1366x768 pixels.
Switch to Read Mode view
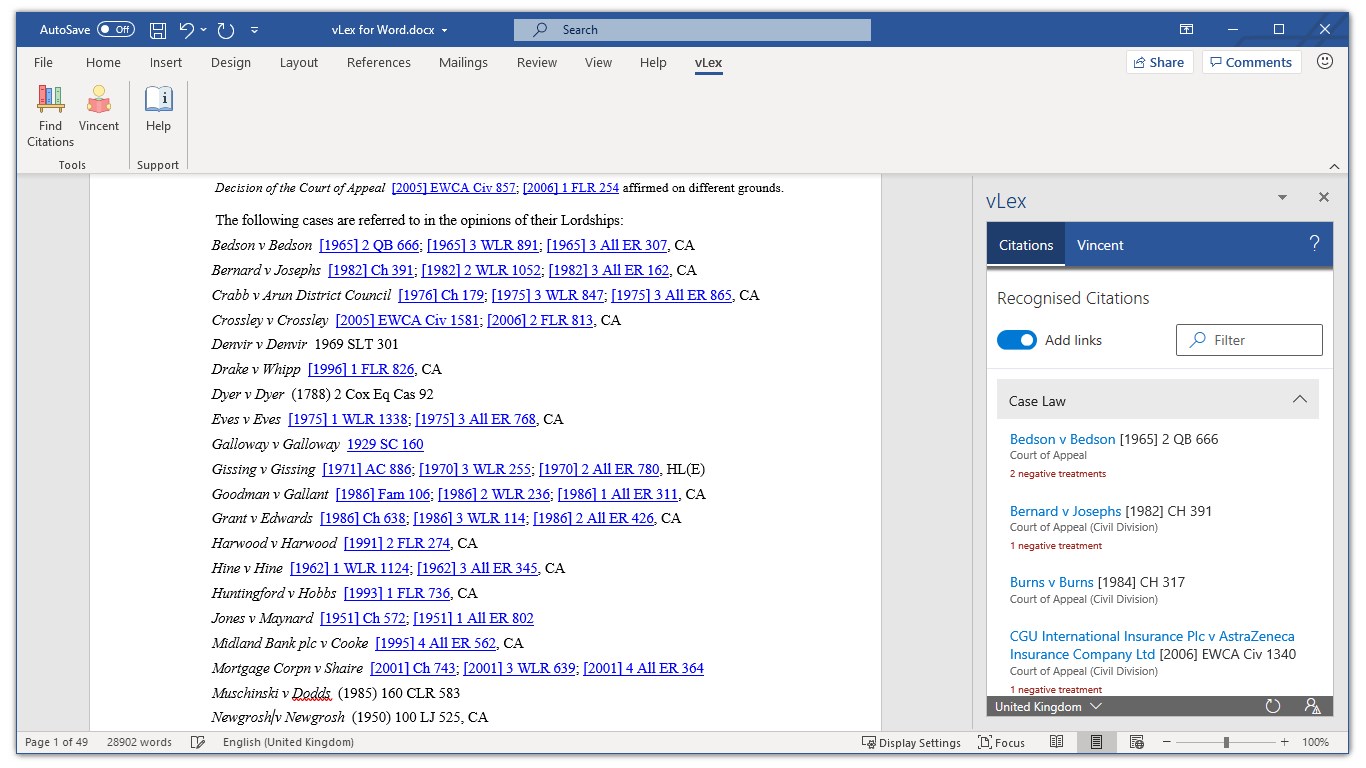click(x=1057, y=742)
